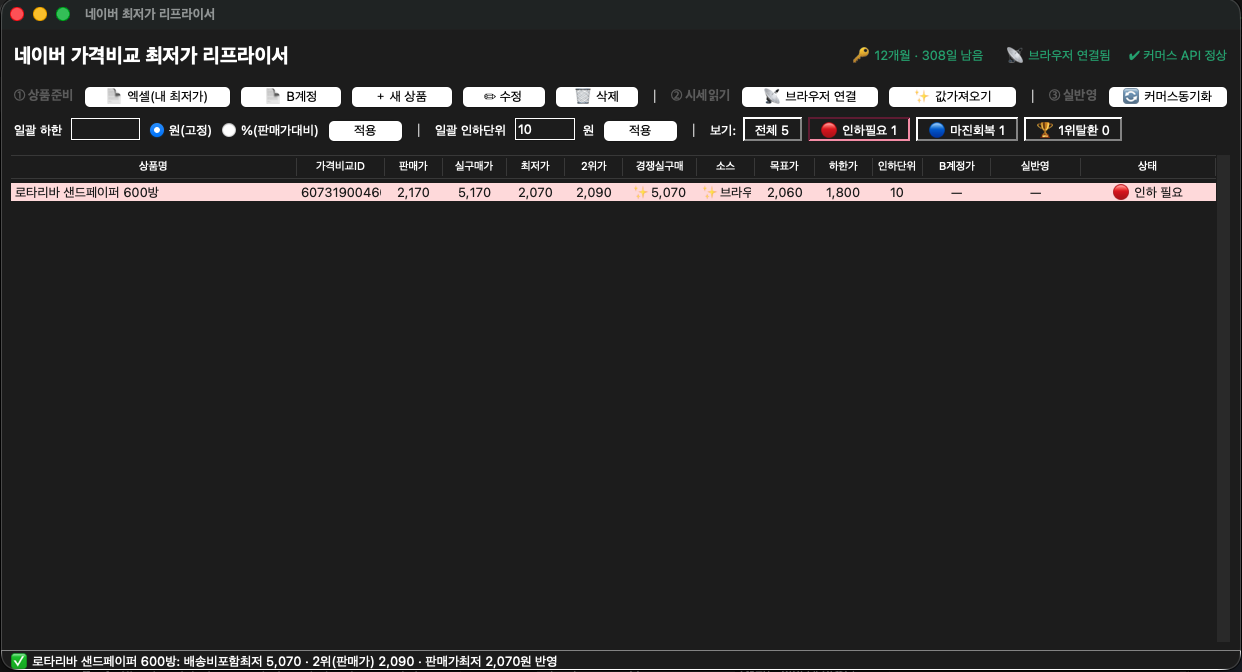This screenshot has height=672, width=1242.
Task: Click the red circle icon in 인하필요 filter
Action: 828,130
